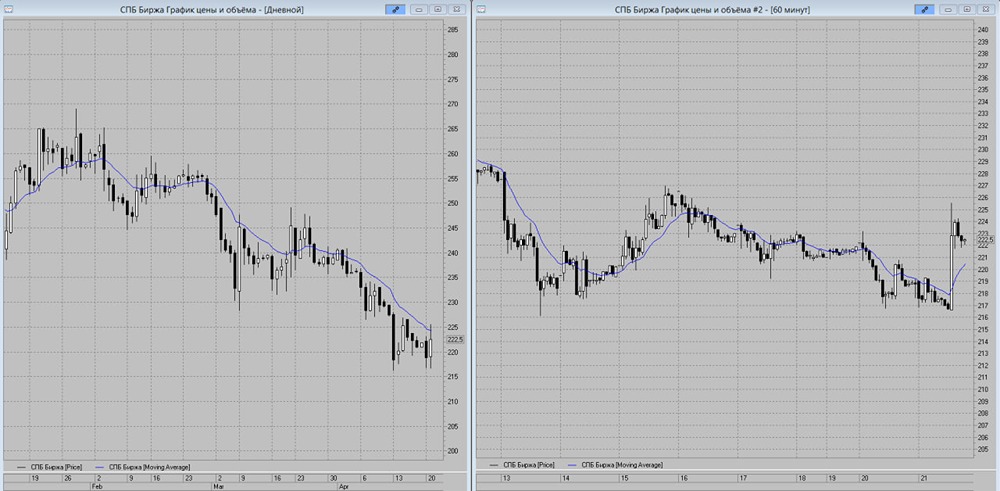Click the '19' date label on the daily time axis

35,478
